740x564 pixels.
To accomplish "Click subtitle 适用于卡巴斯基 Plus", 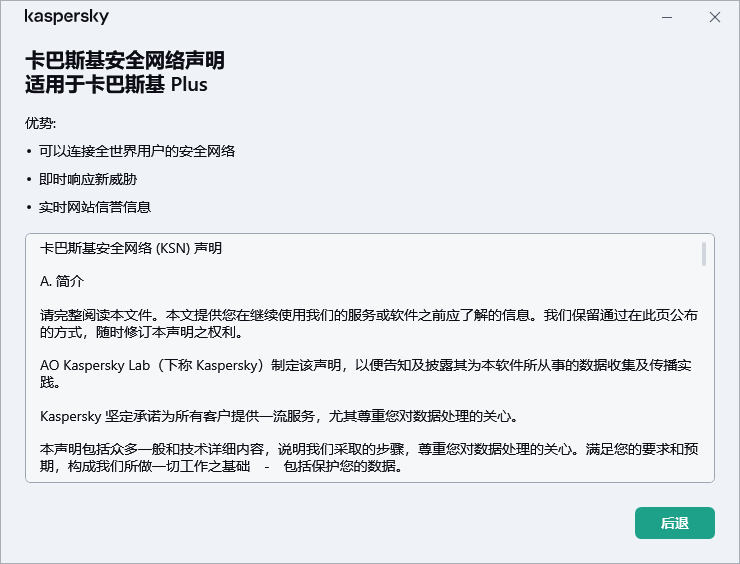I will click(x=116, y=84).
